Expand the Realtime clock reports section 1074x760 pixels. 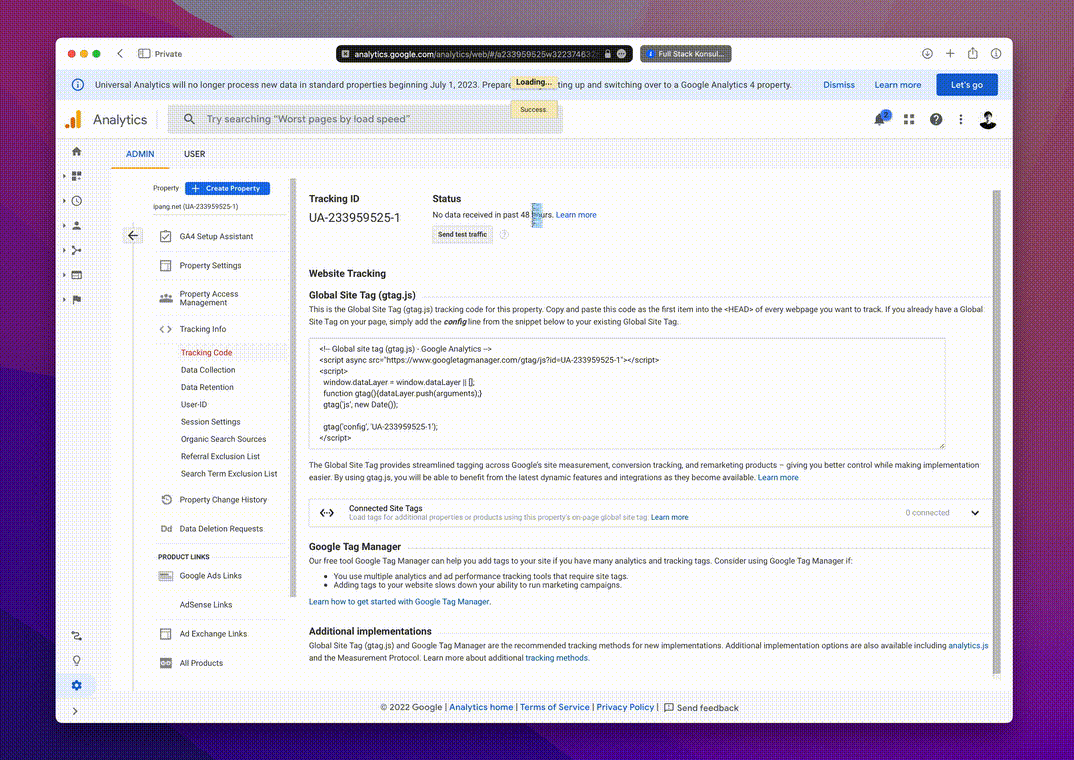(x=76, y=201)
